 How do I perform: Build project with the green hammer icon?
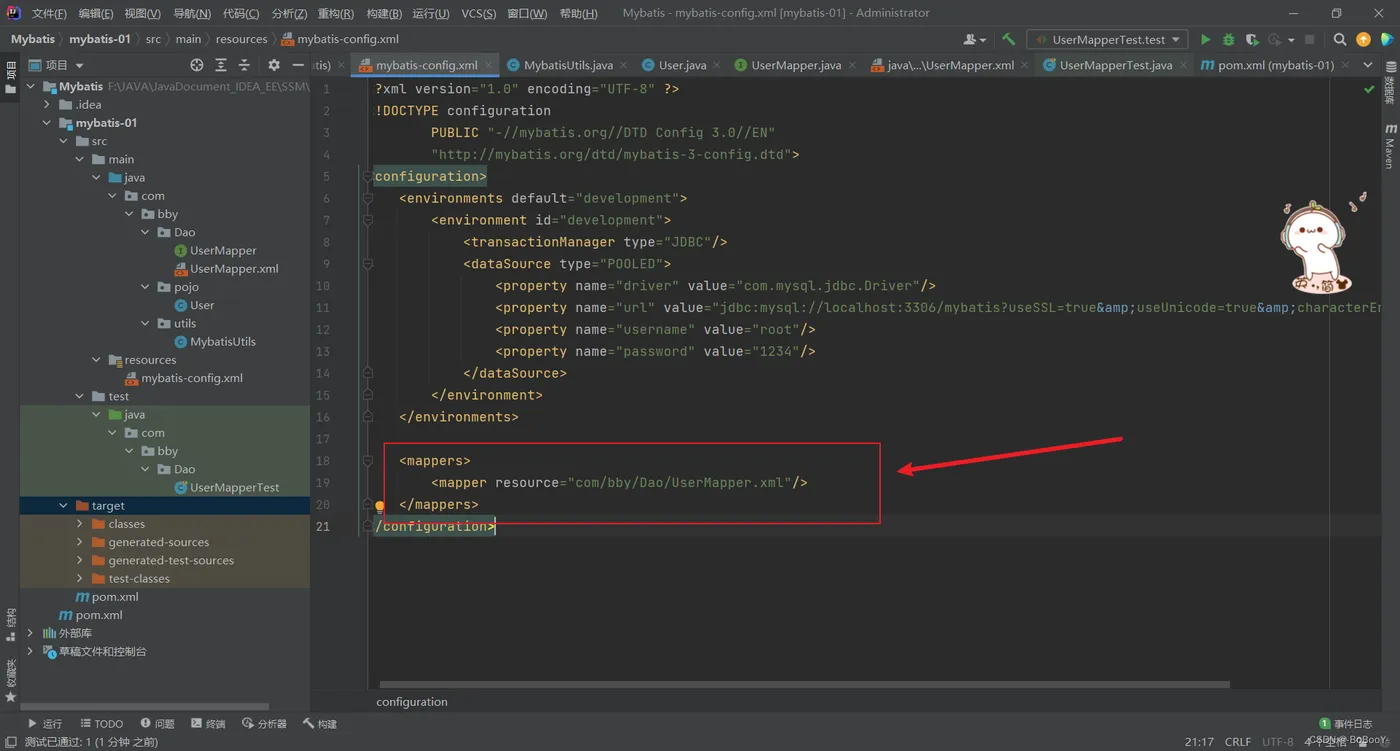(1008, 39)
